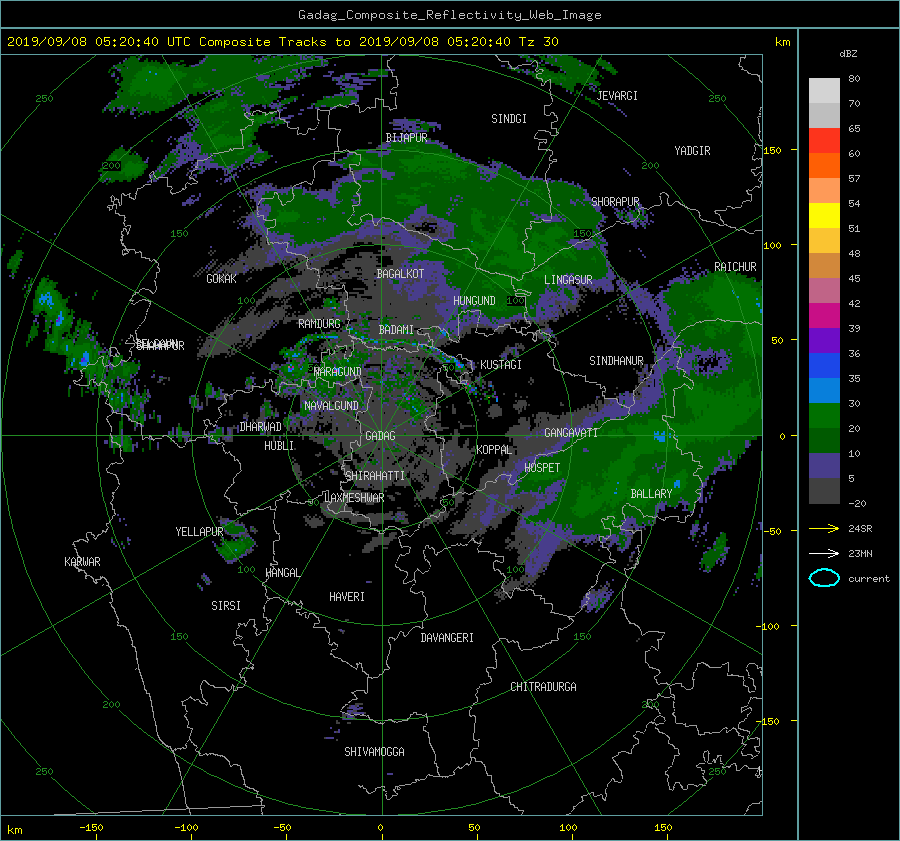Screen dimensions: 900x841
Task: Click the HANGAL label
Action: click(283, 573)
